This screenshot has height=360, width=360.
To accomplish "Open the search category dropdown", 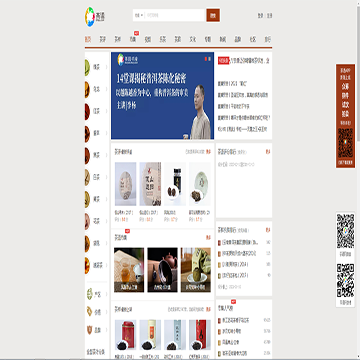I will click(x=139, y=15).
